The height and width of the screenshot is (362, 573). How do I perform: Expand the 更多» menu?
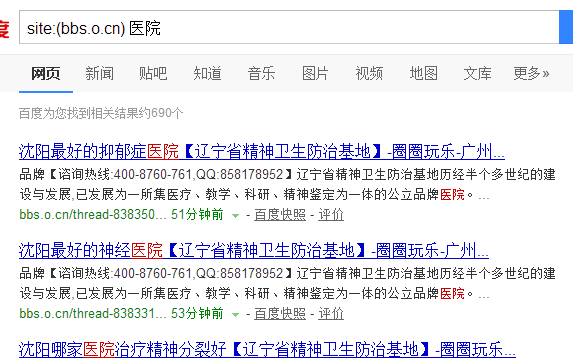(531, 73)
